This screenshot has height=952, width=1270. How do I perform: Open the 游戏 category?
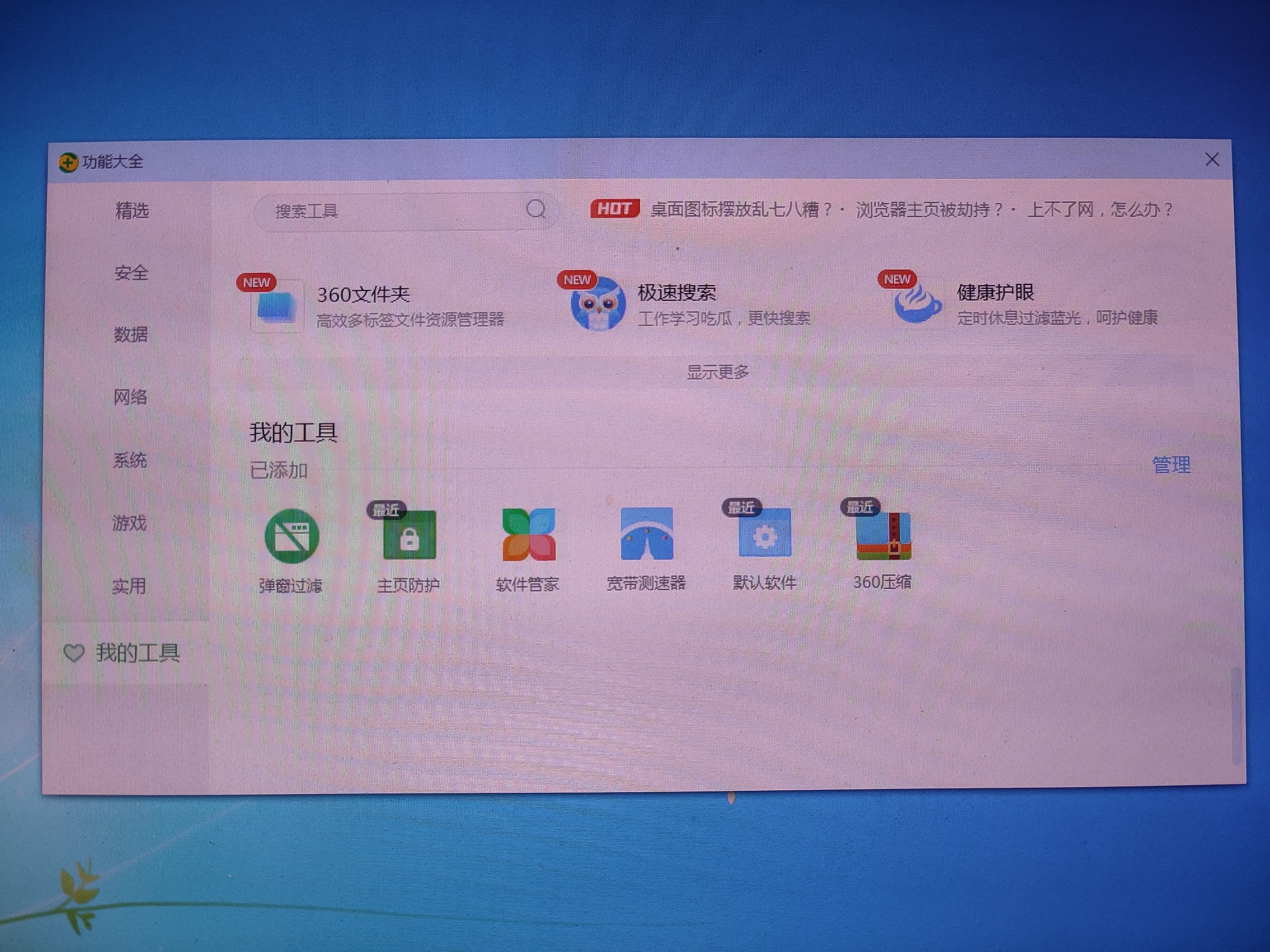[x=130, y=522]
